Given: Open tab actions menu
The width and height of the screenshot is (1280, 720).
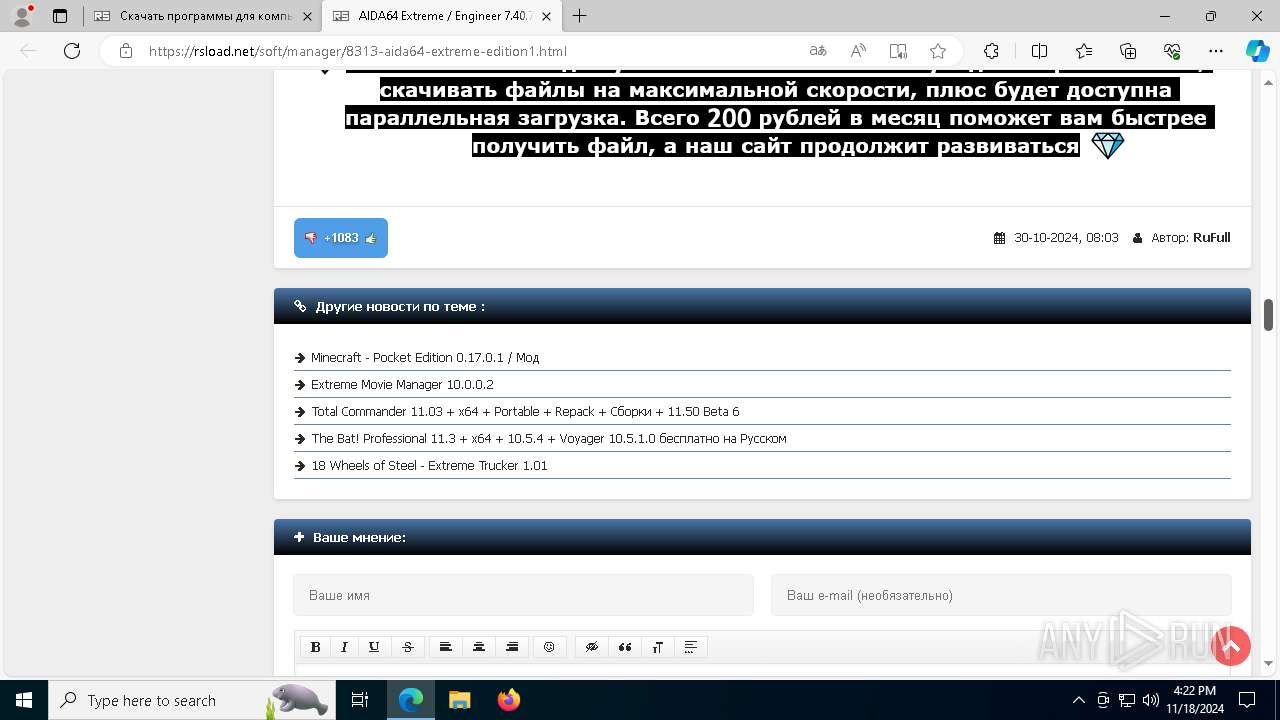Looking at the screenshot, I should (60, 16).
